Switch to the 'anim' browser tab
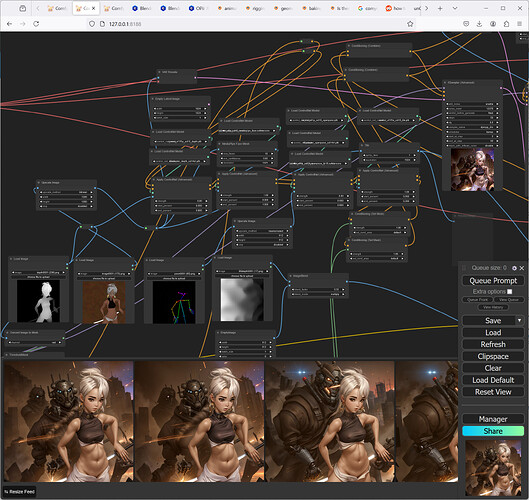The image size is (529, 500). tap(227, 8)
